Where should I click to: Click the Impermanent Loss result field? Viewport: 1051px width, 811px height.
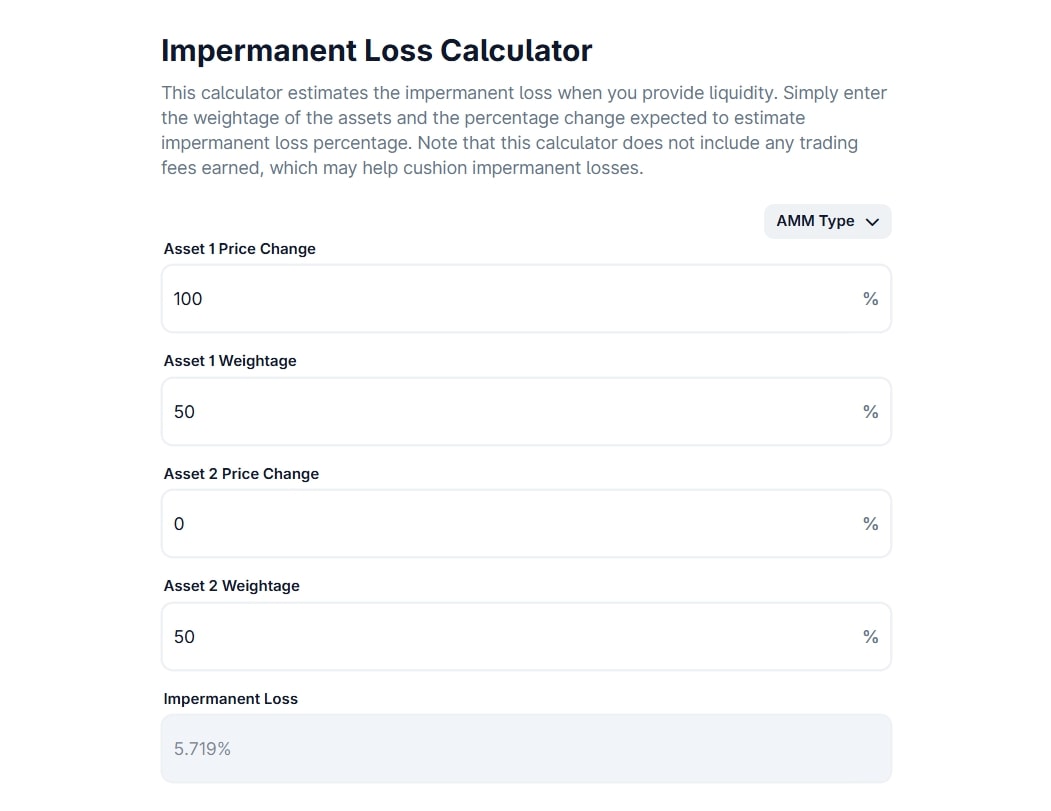[500, 748]
